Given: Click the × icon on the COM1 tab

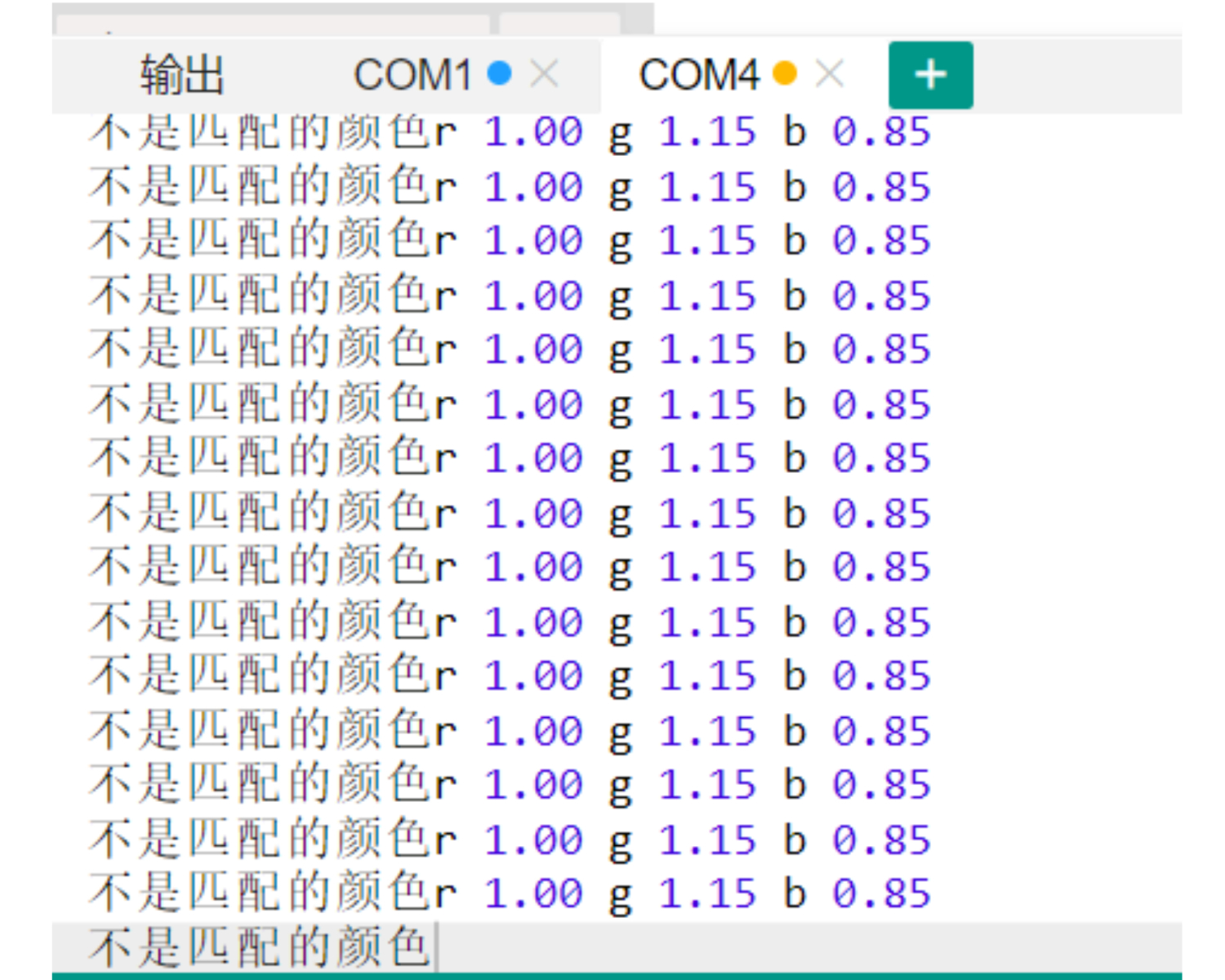Looking at the screenshot, I should [x=543, y=73].
